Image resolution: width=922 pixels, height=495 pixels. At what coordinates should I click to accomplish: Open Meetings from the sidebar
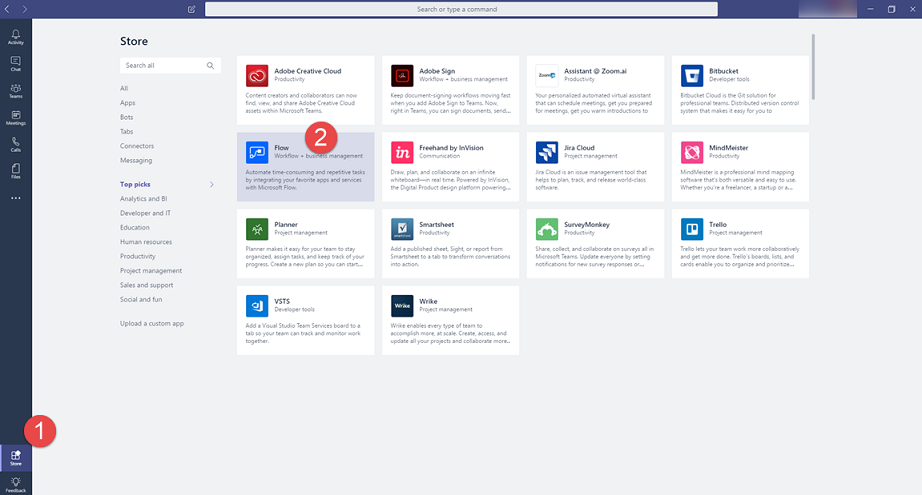[15, 118]
